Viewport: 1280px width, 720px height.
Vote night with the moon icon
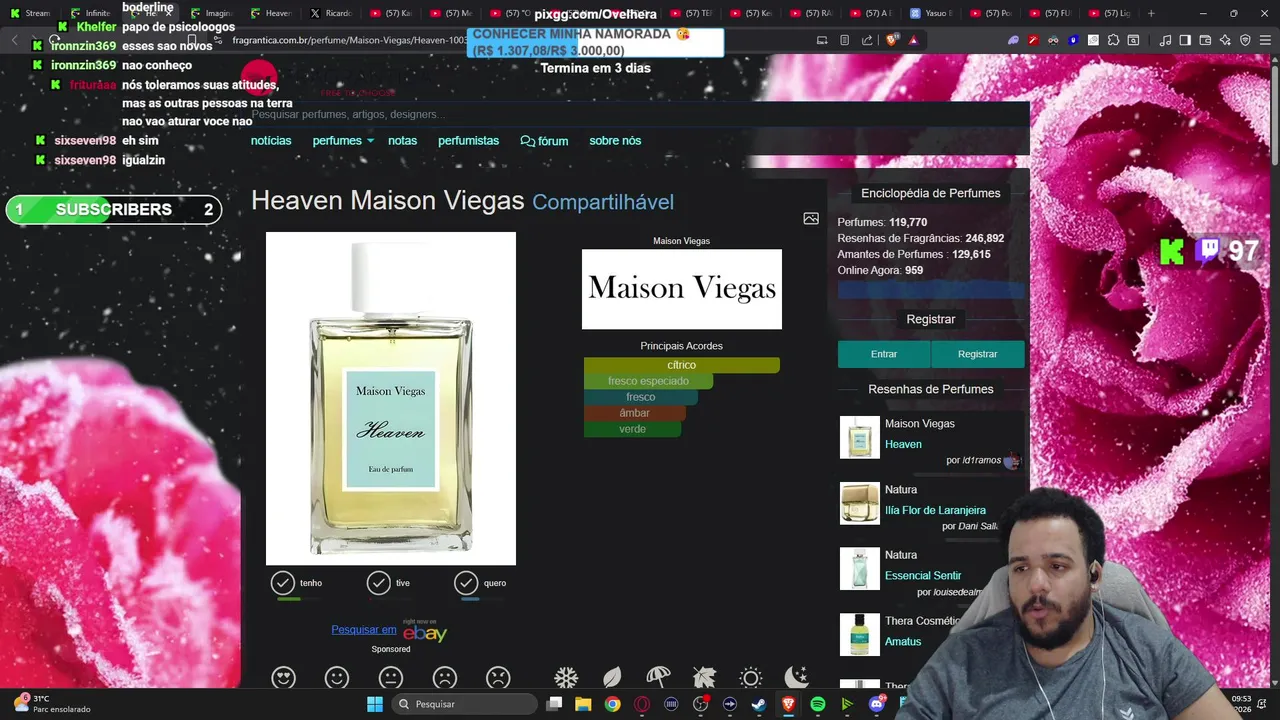tap(796, 678)
